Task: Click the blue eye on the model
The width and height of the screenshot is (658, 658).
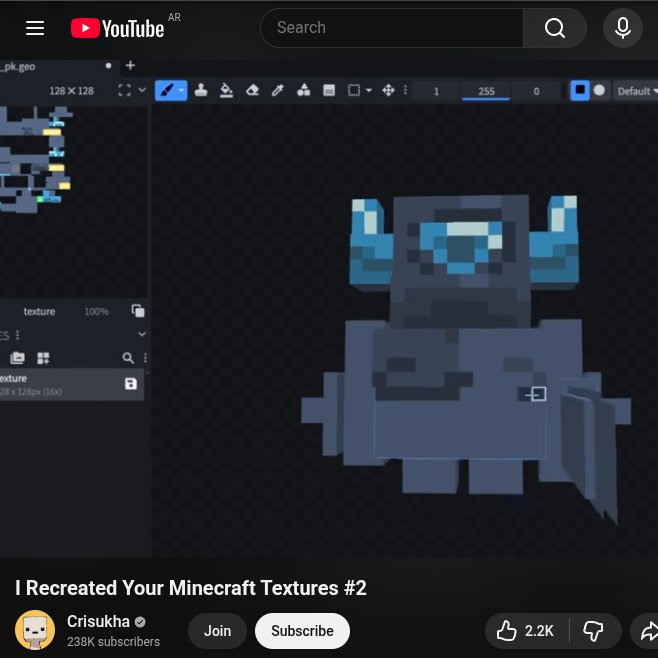Action: tap(461, 248)
